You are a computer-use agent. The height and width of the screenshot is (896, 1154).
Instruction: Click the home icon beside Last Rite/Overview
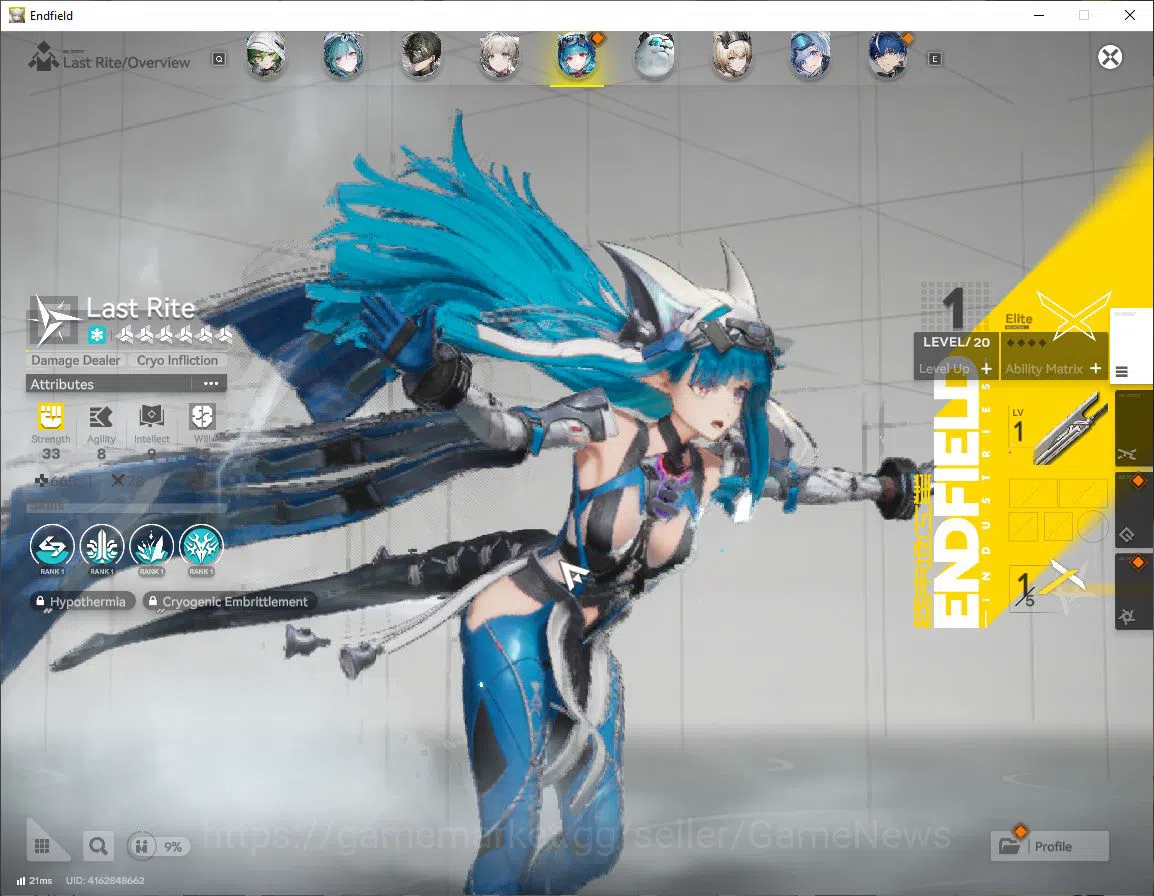pyautogui.click(x=43, y=57)
